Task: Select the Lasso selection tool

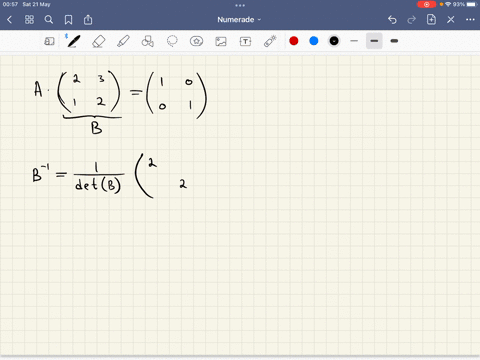Action: [172, 41]
